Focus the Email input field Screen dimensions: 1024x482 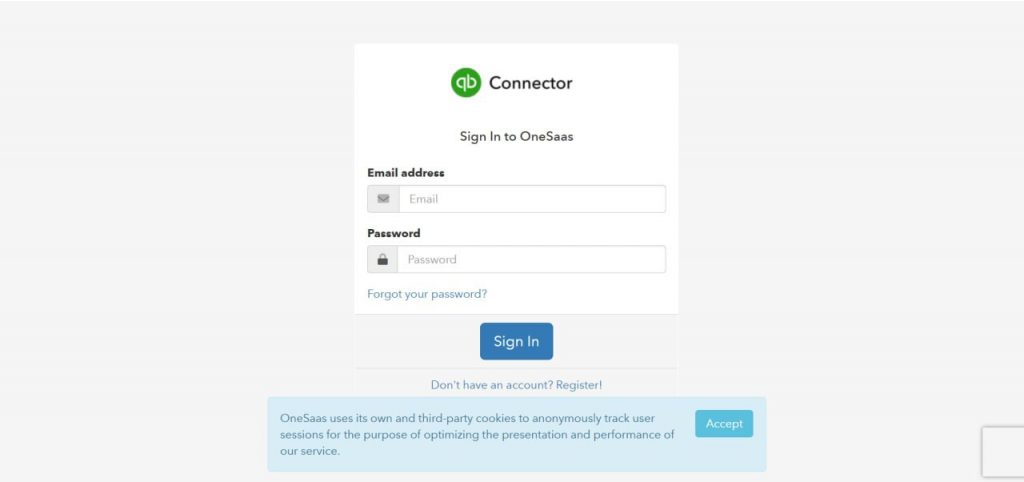click(531, 199)
